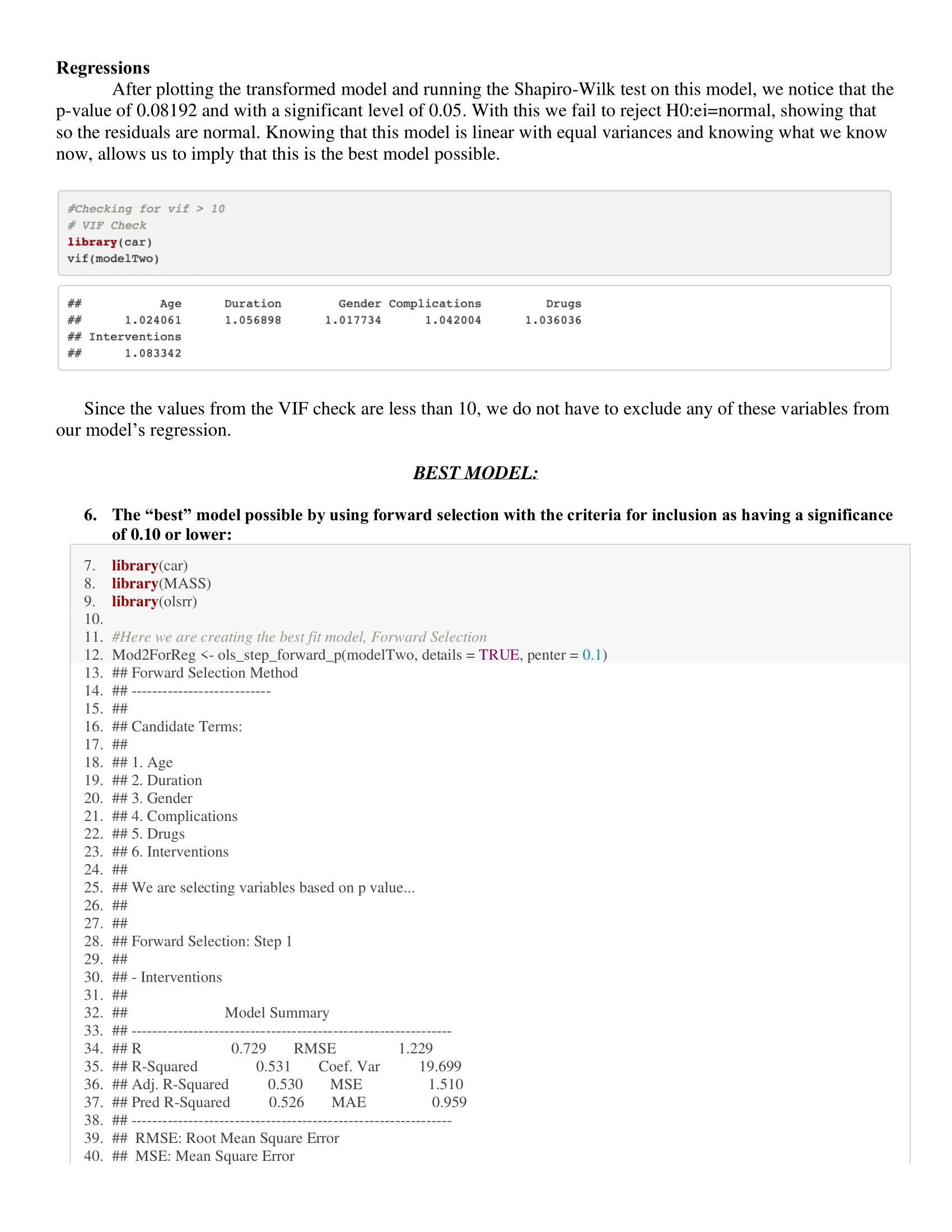Click the "BEST MODEL:" heading
This screenshot has width=952, height=1232.
(x=475, y=473)
